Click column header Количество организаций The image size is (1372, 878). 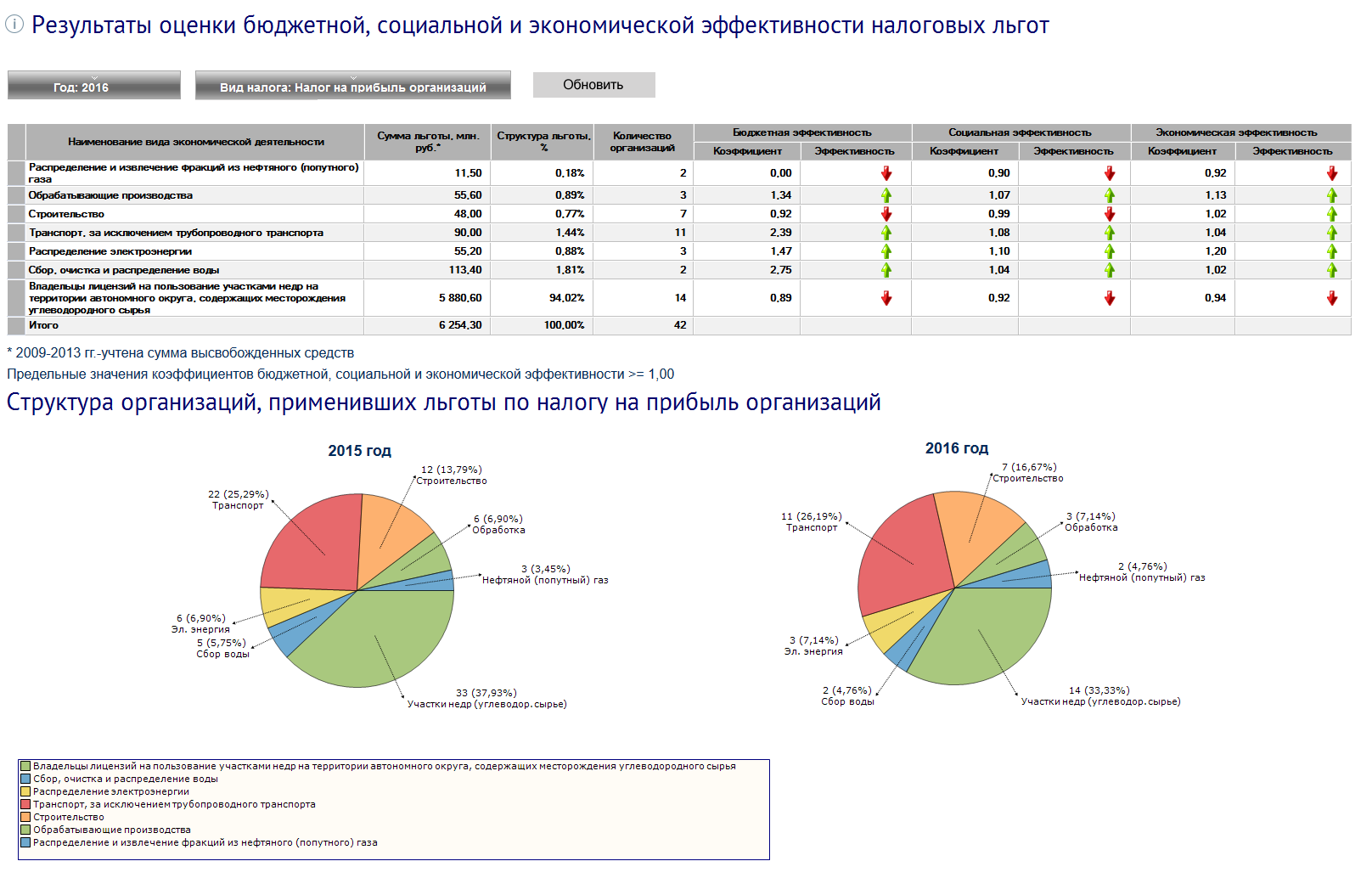pos(643,142)
